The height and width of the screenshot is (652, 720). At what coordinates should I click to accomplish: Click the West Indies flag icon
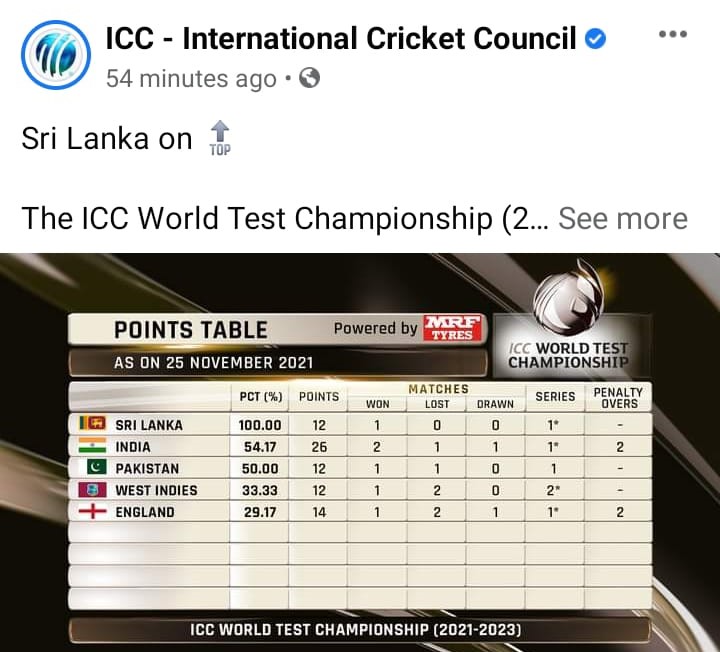pyautogui.click(x=92, y=489)
